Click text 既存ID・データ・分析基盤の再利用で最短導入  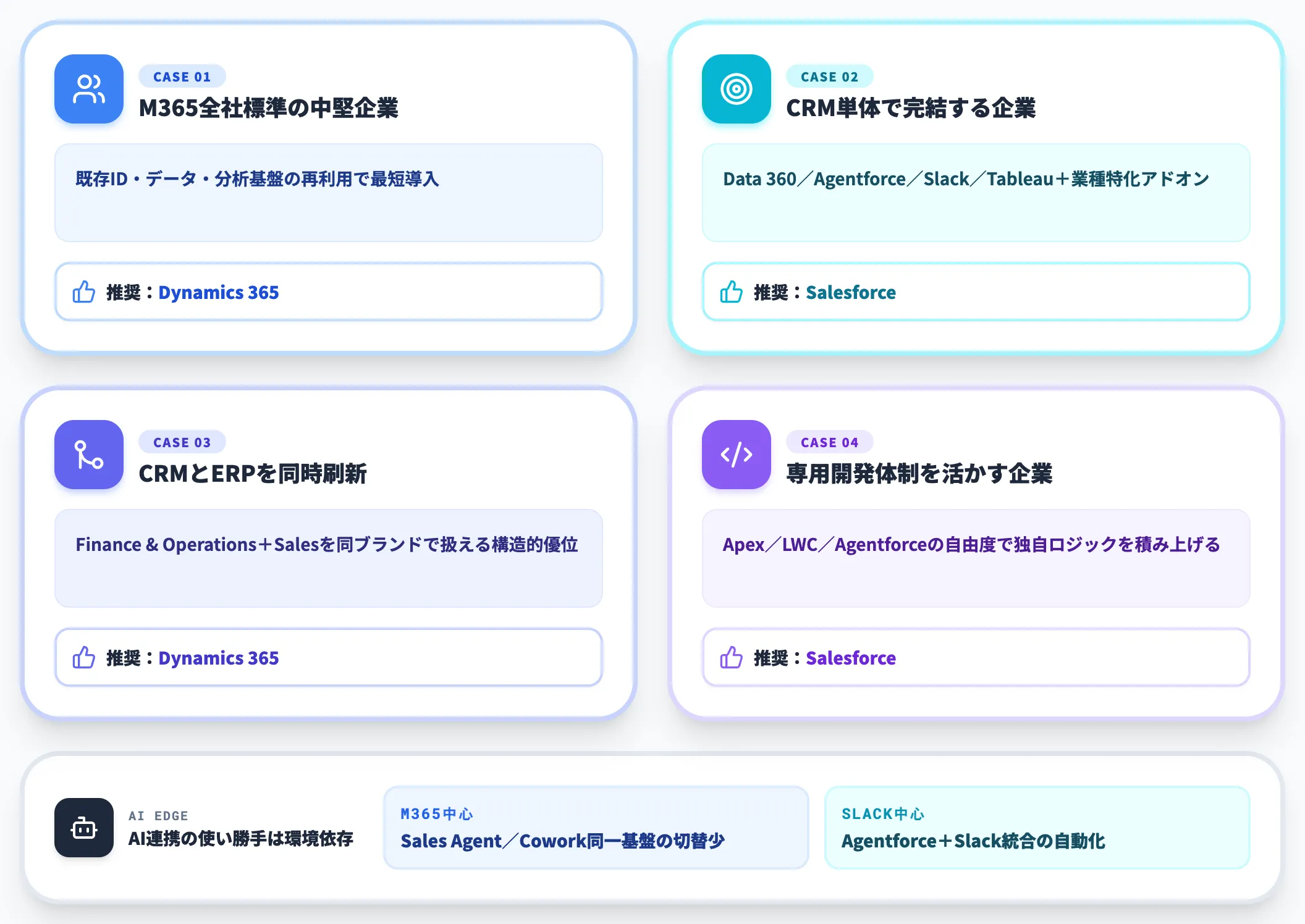[x=257, y=179]
